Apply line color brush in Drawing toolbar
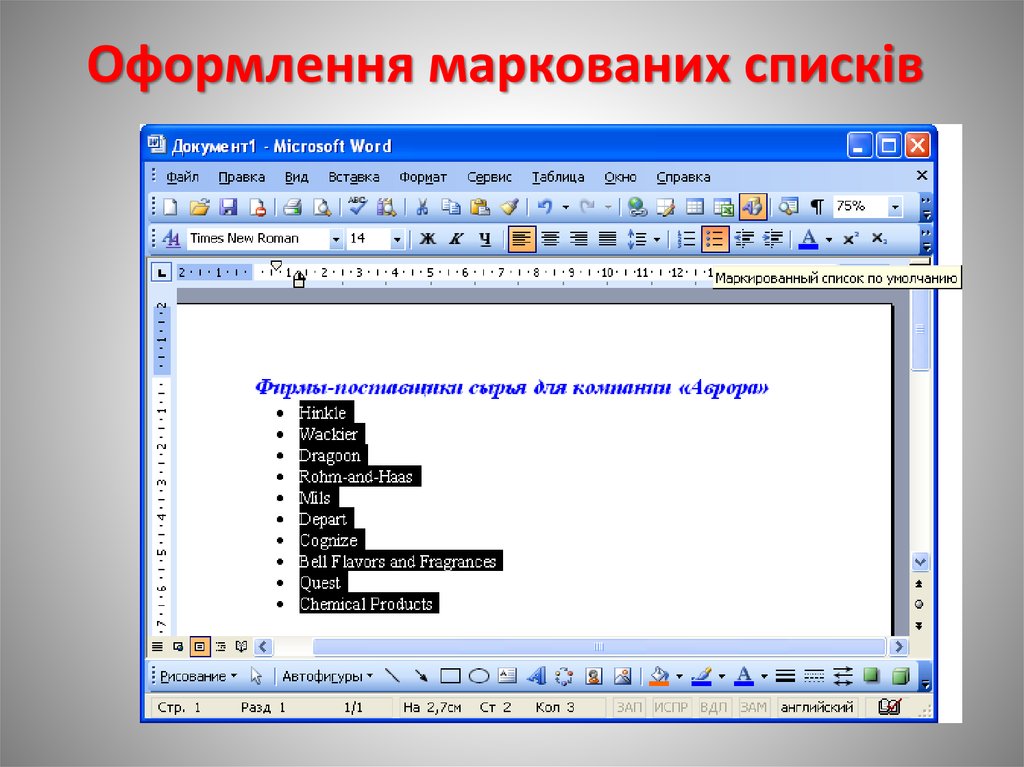 (701, 676)
